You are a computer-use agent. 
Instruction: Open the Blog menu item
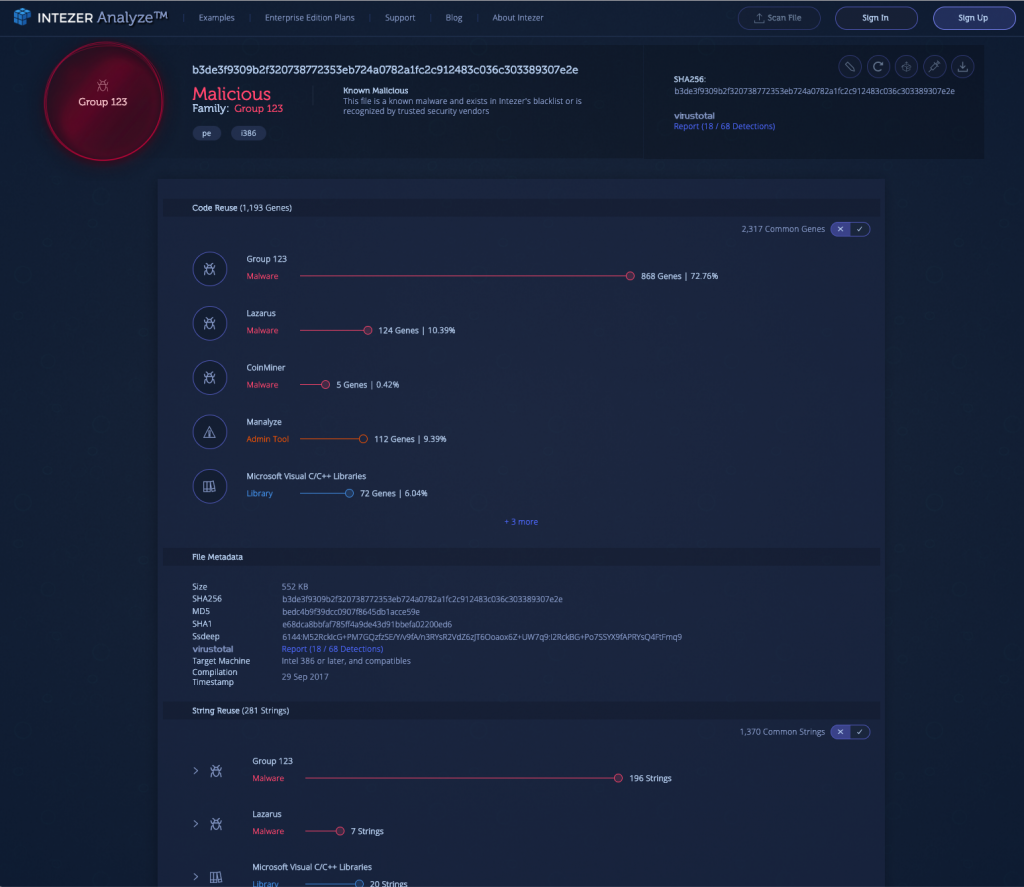[454, 18]
